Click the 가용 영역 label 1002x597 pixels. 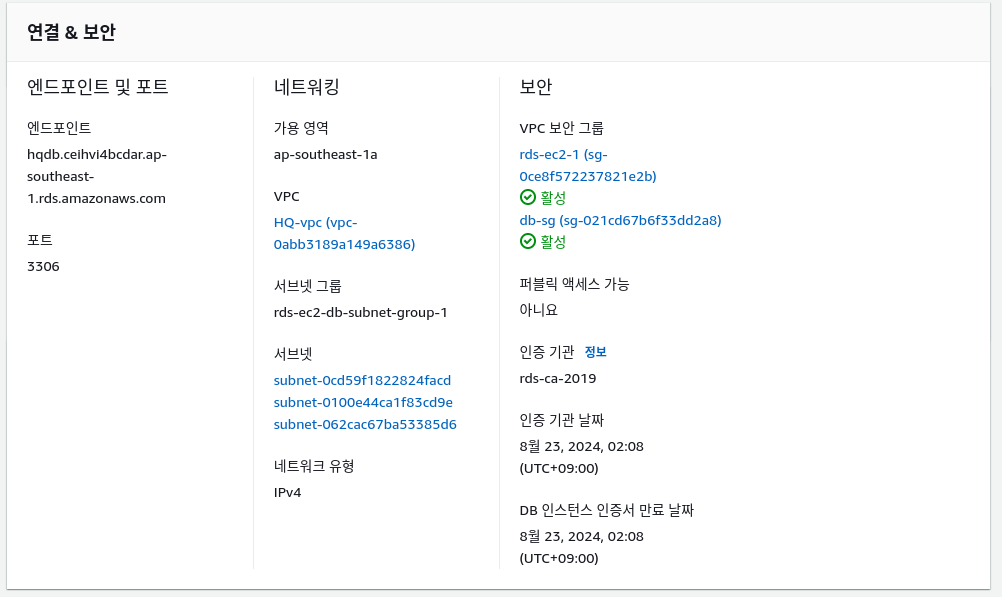coord(301,128)
